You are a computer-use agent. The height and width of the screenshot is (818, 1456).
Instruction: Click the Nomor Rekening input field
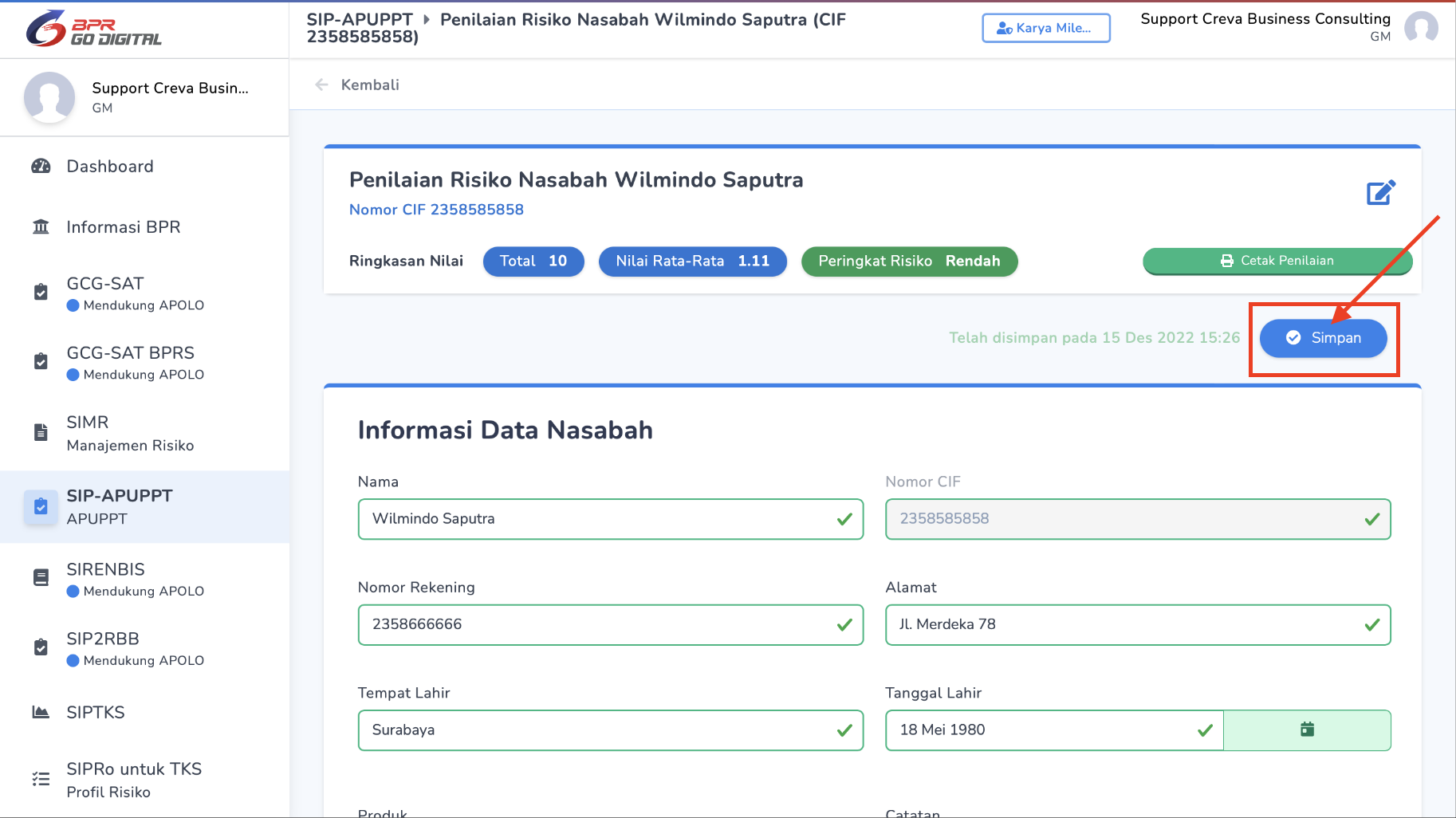[611, 625]
